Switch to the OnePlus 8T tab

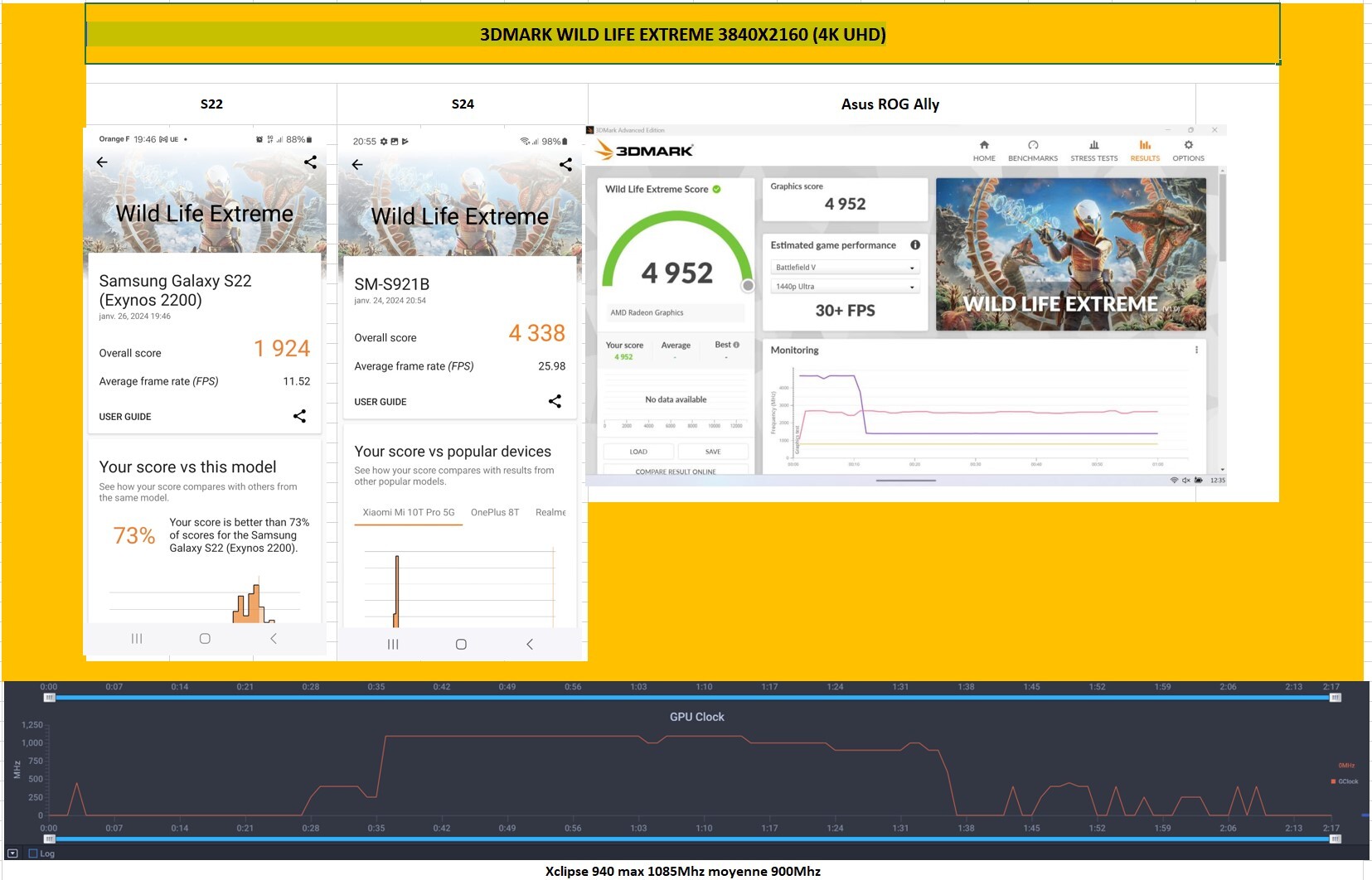(495, 513)
